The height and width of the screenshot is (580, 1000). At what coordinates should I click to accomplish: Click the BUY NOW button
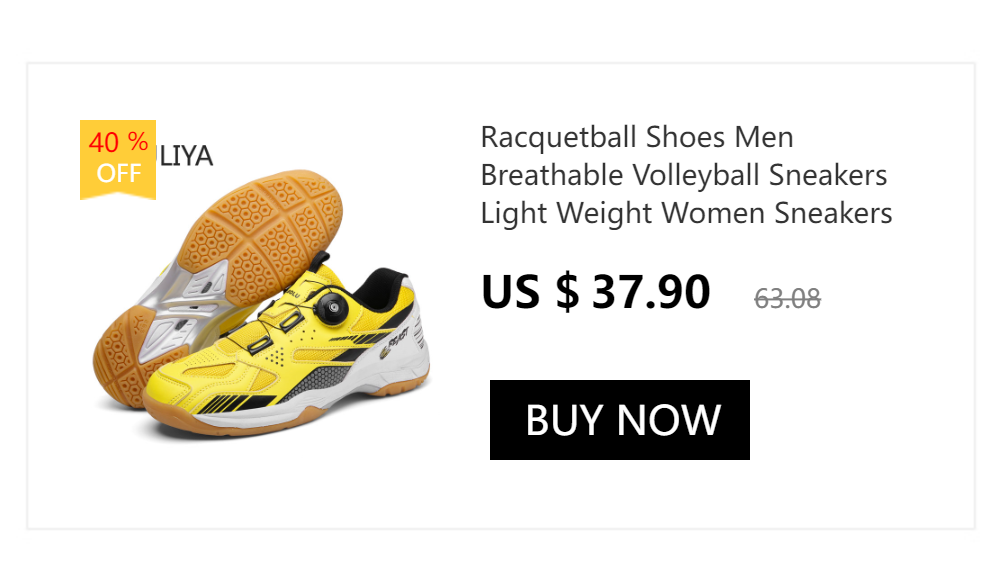(x=619, y=420)
